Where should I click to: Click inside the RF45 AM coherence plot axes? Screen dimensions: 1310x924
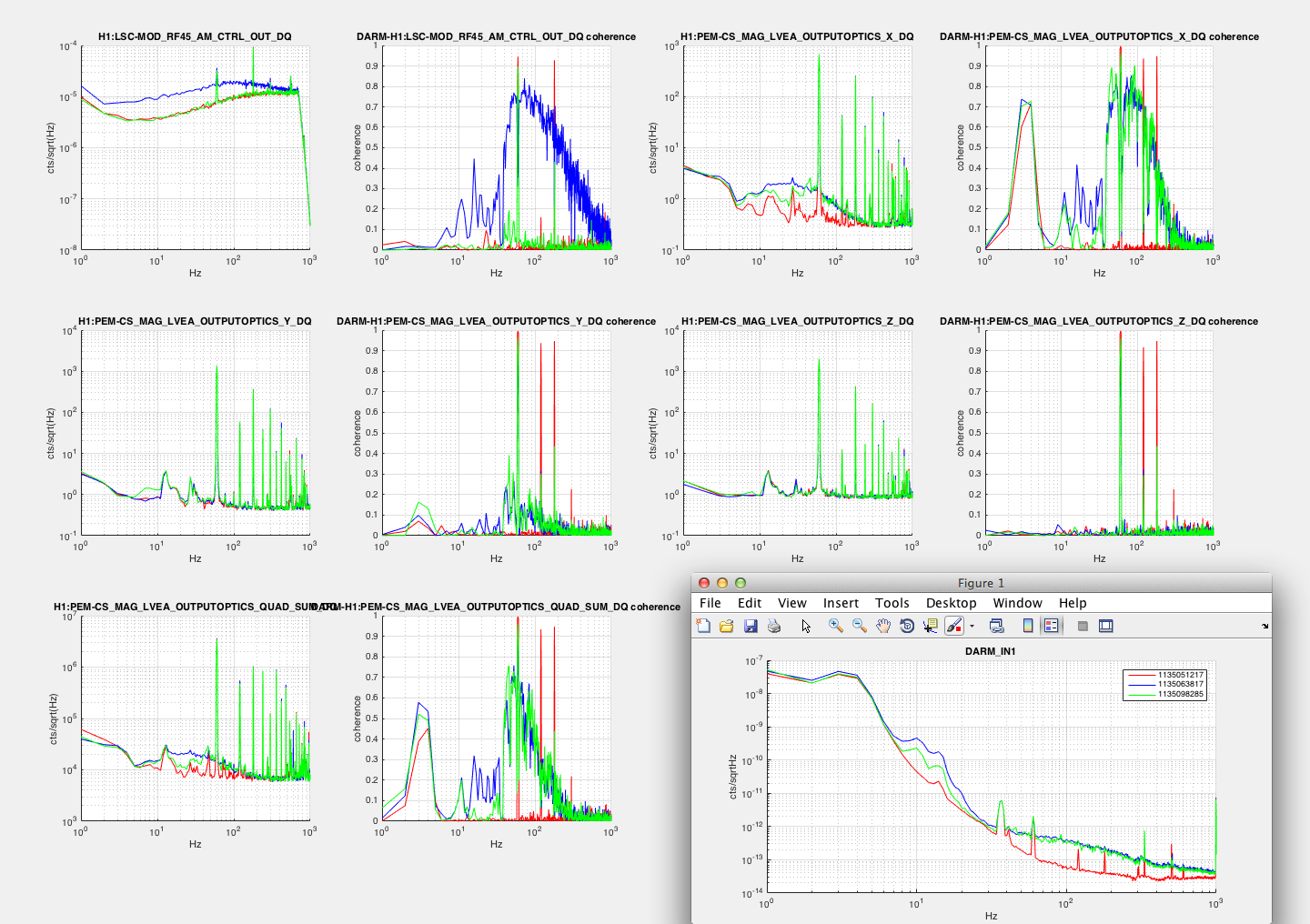496,147
